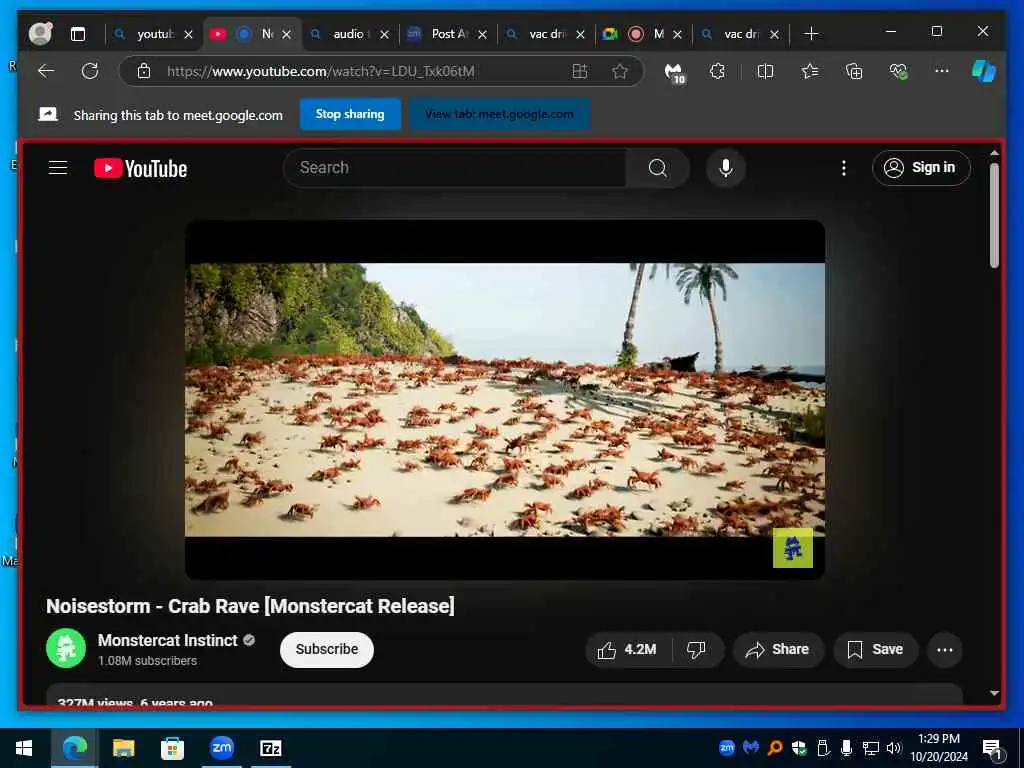
Task: Go to YouTube home via the logo
Action: (140, 168)
